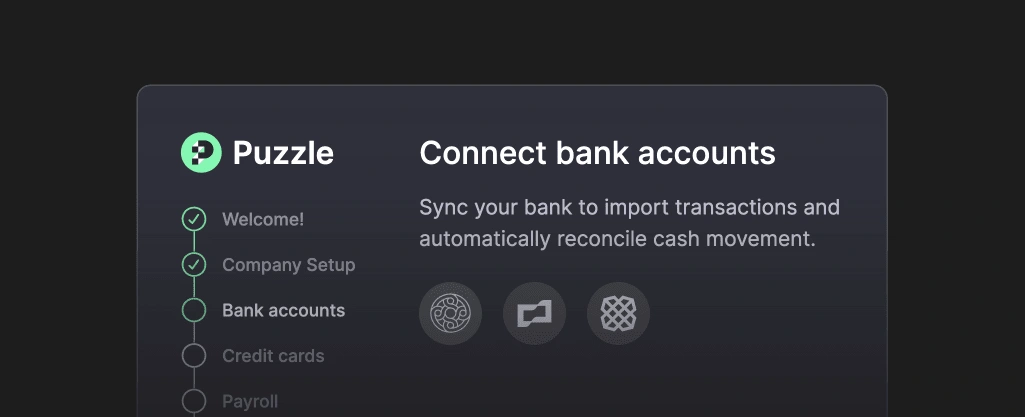Click the Company Setup checkmark circle
1025x417 pixels.
(x=194, y=265)
